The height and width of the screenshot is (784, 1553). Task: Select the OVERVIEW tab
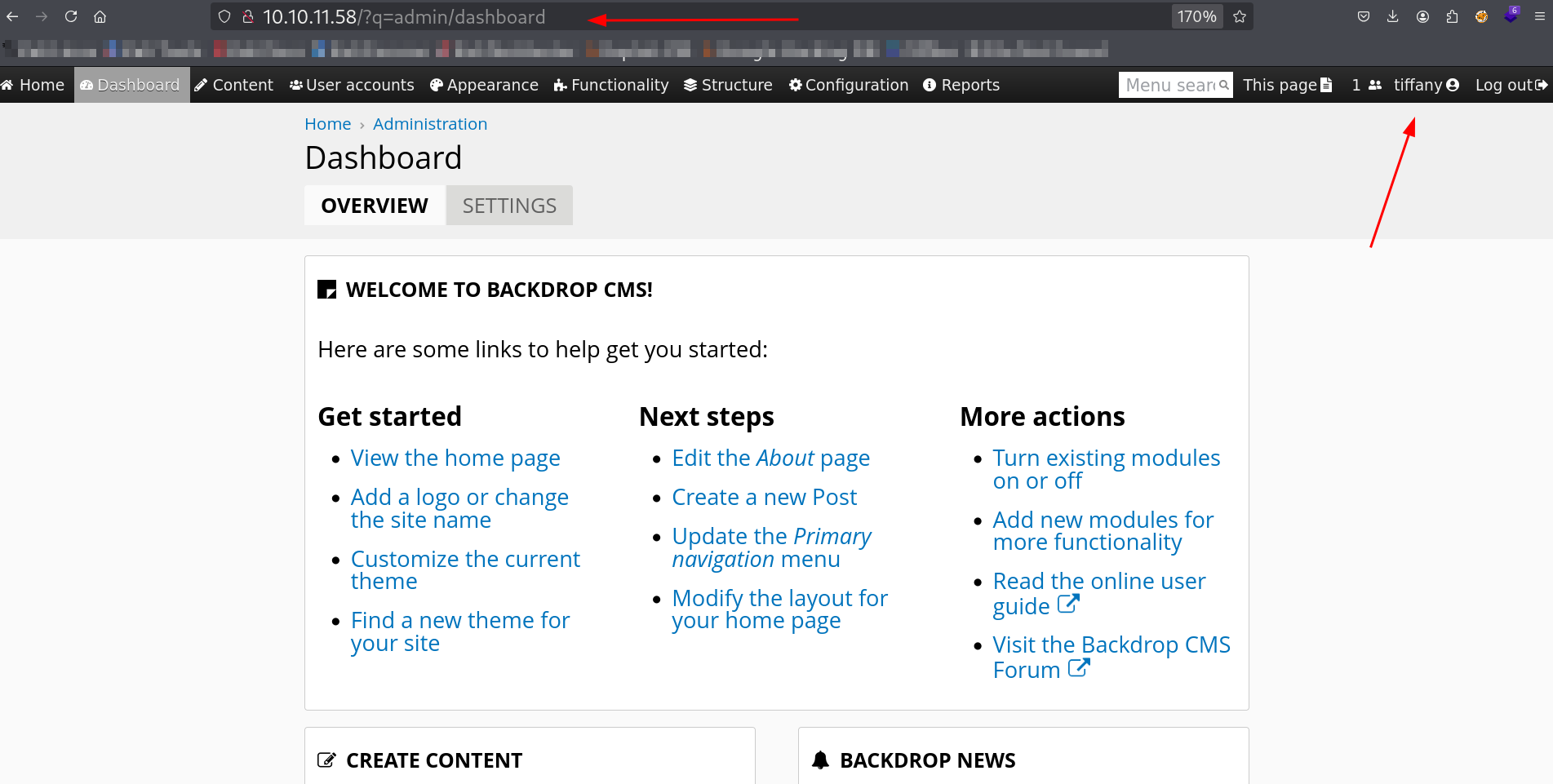[375, 206]
